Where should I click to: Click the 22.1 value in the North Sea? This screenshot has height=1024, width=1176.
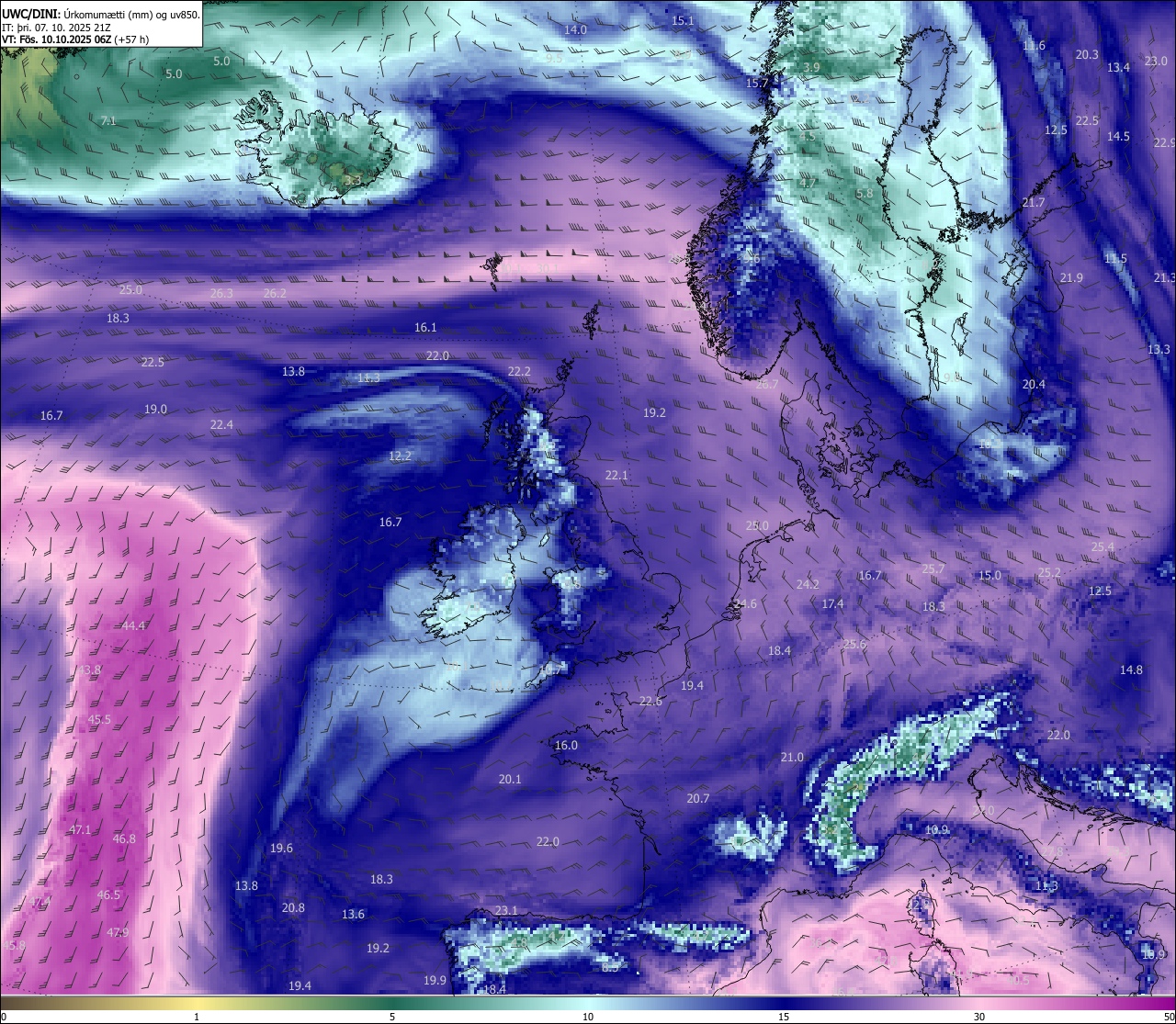616,475
